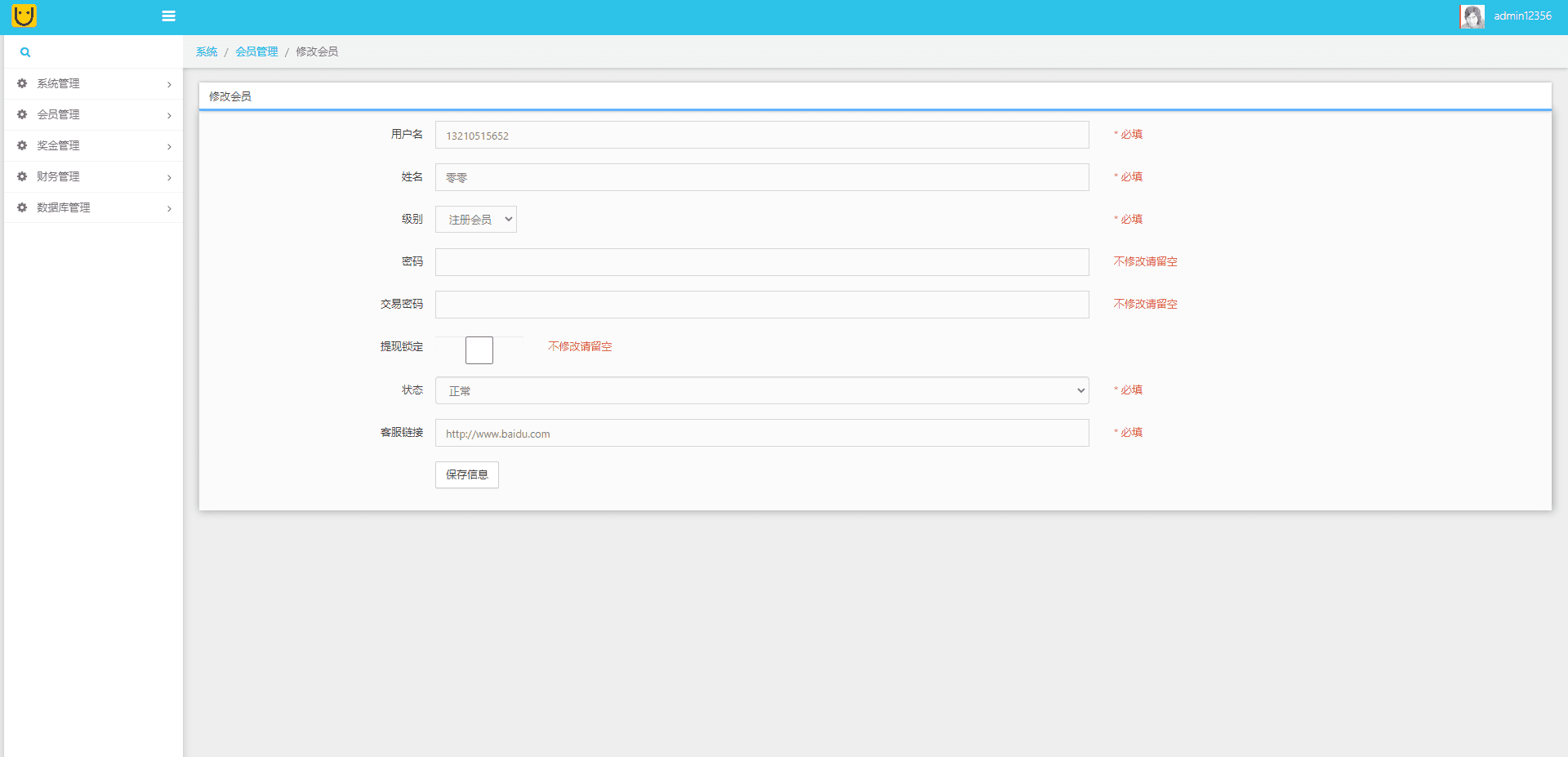1568x757 pixels.
Task: Open the 财务管理 sidebar menu
Action: (x=59, y=176)
